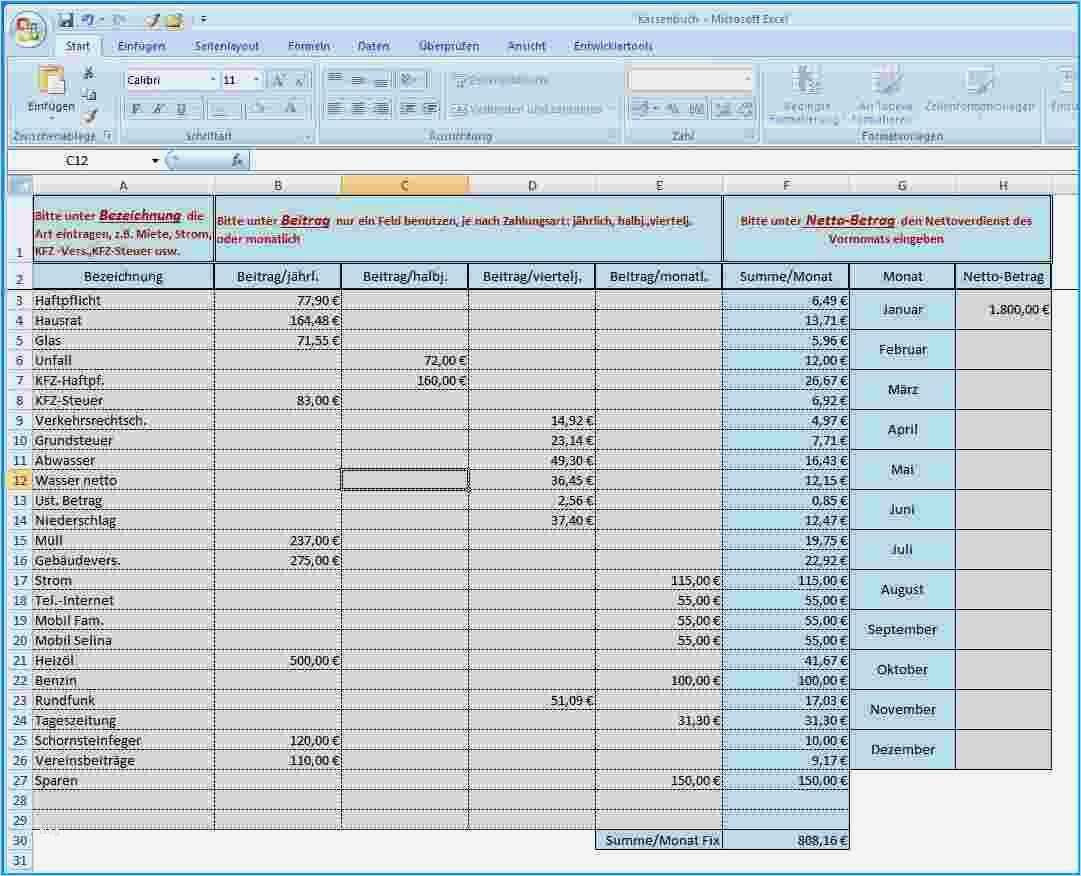Switch to the Formeln tab
The width and height of the screenshot is (1081, 876).
pos(309,46)
